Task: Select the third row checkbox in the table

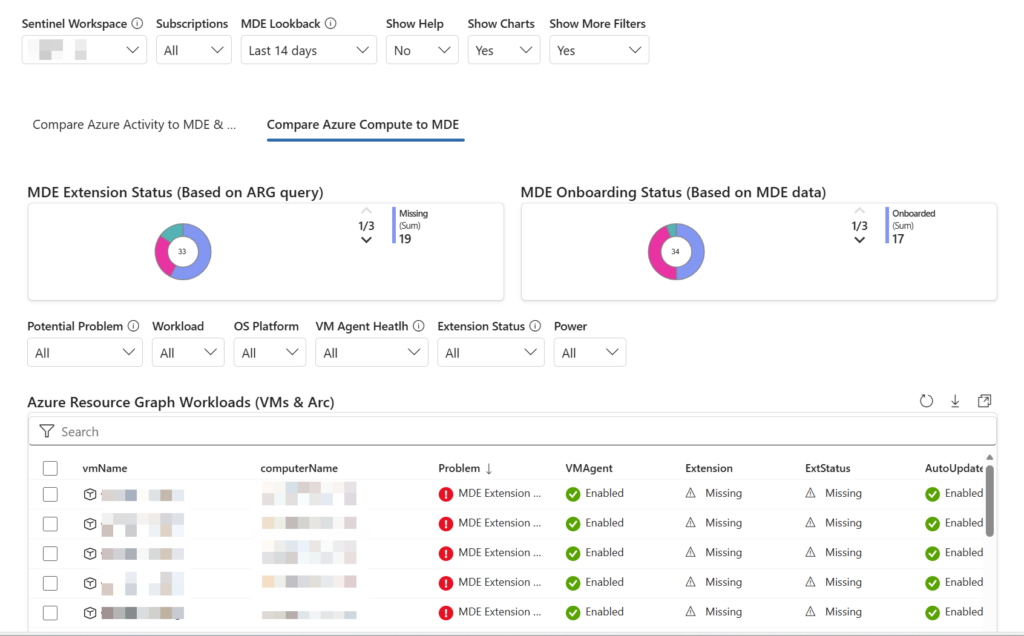Action: pos(50,553)
